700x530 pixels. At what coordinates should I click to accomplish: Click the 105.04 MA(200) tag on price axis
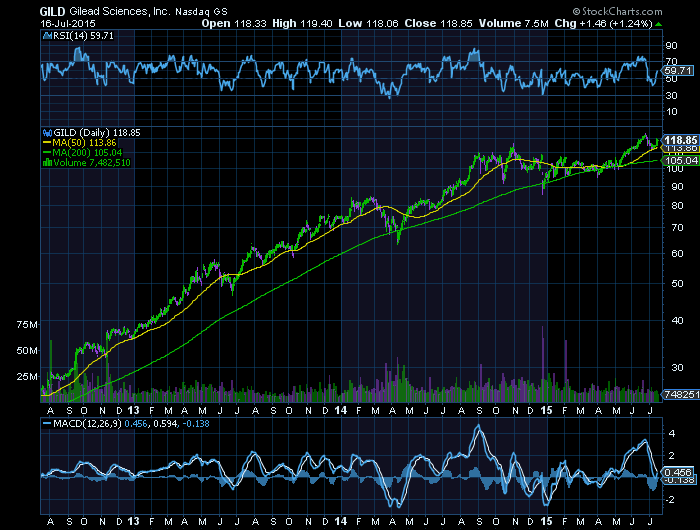point(680,160)
